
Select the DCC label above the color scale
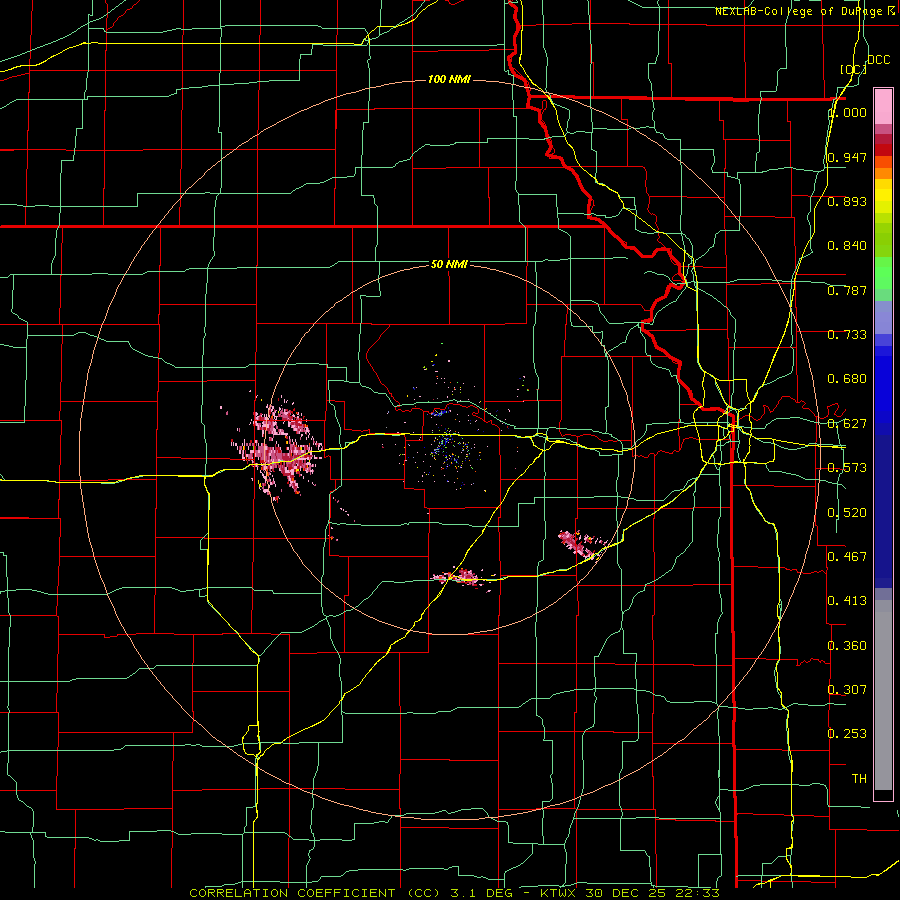(878, 60)
